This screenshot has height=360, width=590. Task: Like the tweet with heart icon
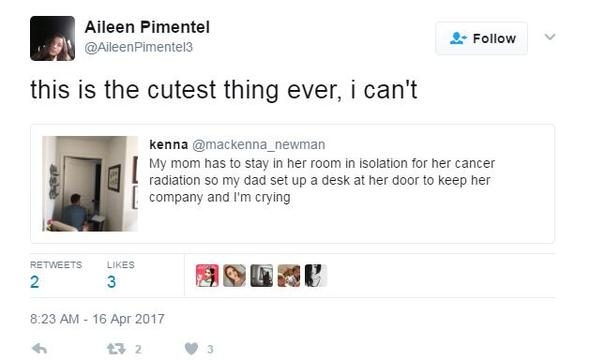point(192,349)
